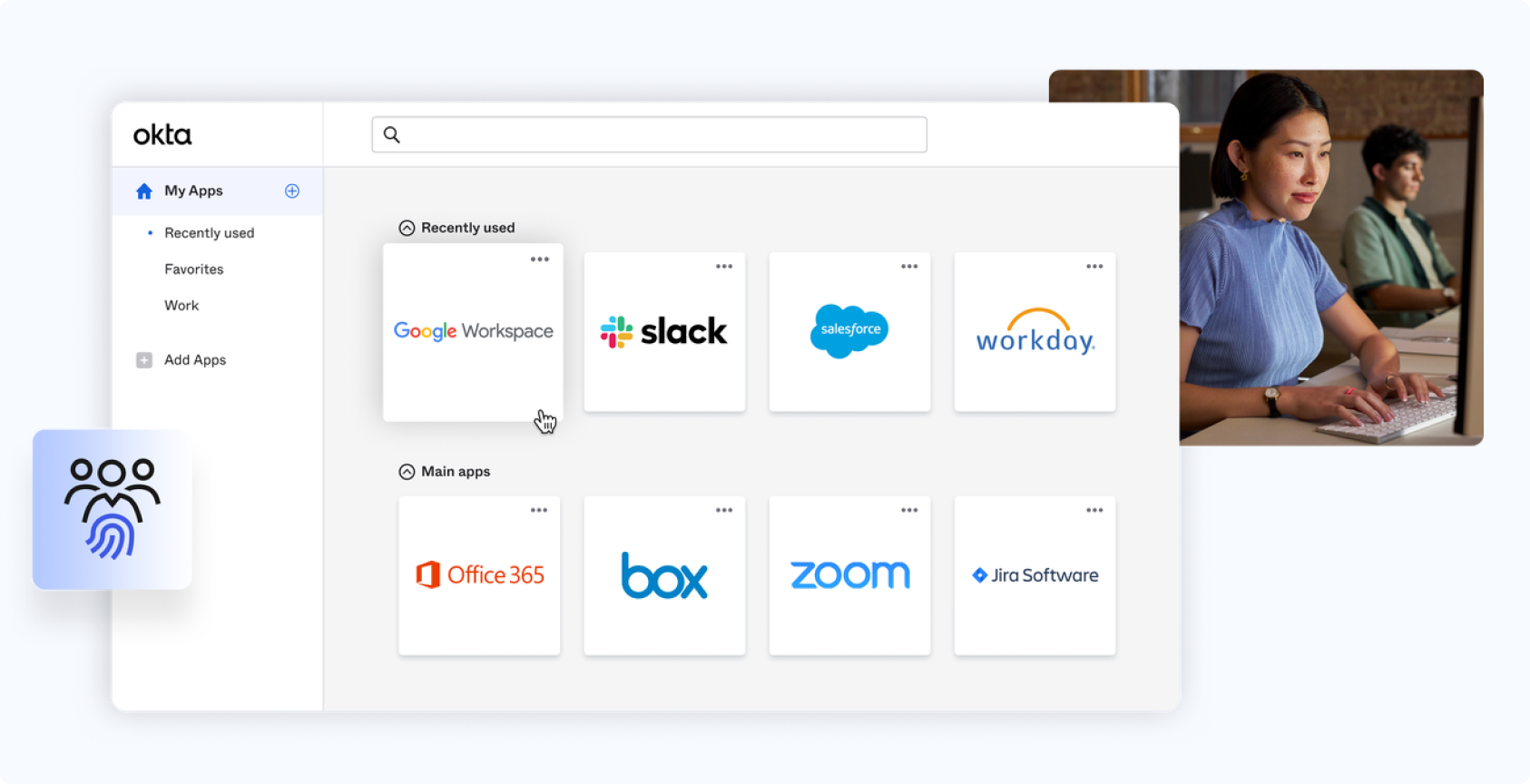1530x784 pixels.
Task: Click the plus circle icon next to My Apps
Action: pyautogui.click(x=292, y=191)
